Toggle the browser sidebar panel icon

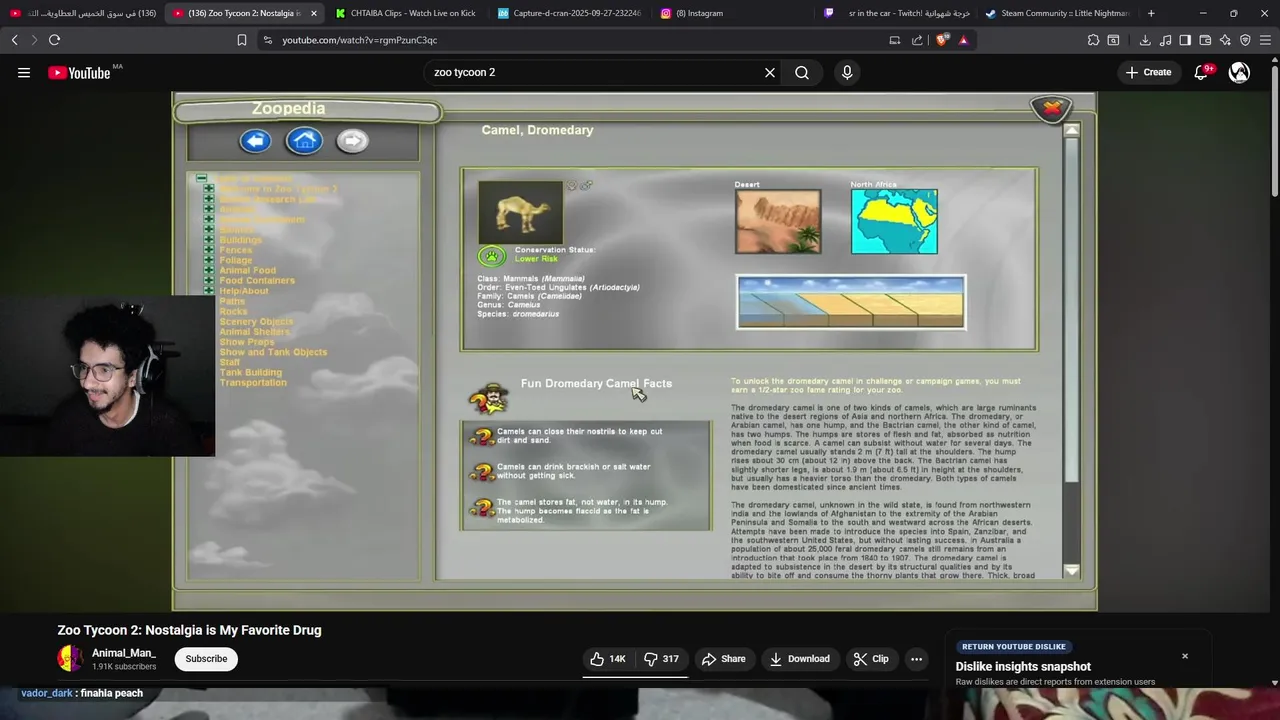coord(1185,40)
